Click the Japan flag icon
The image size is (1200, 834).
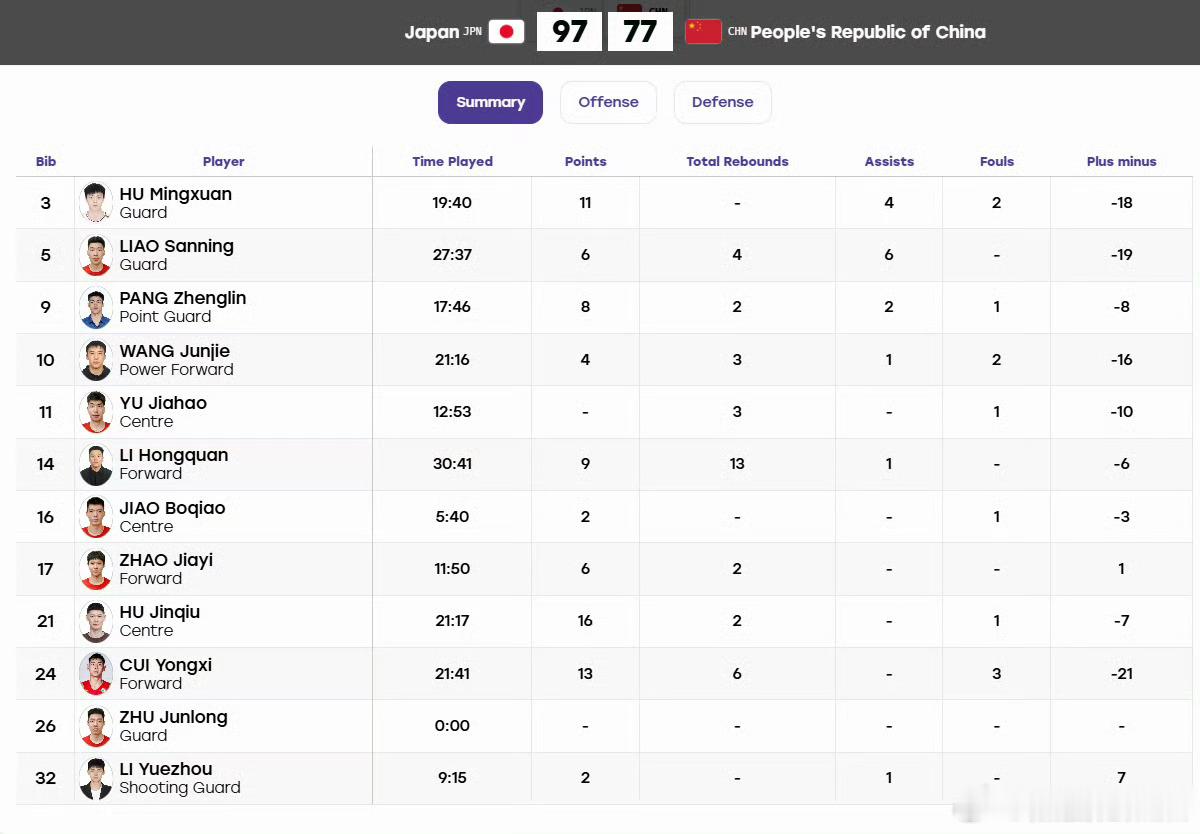[506, 32]
